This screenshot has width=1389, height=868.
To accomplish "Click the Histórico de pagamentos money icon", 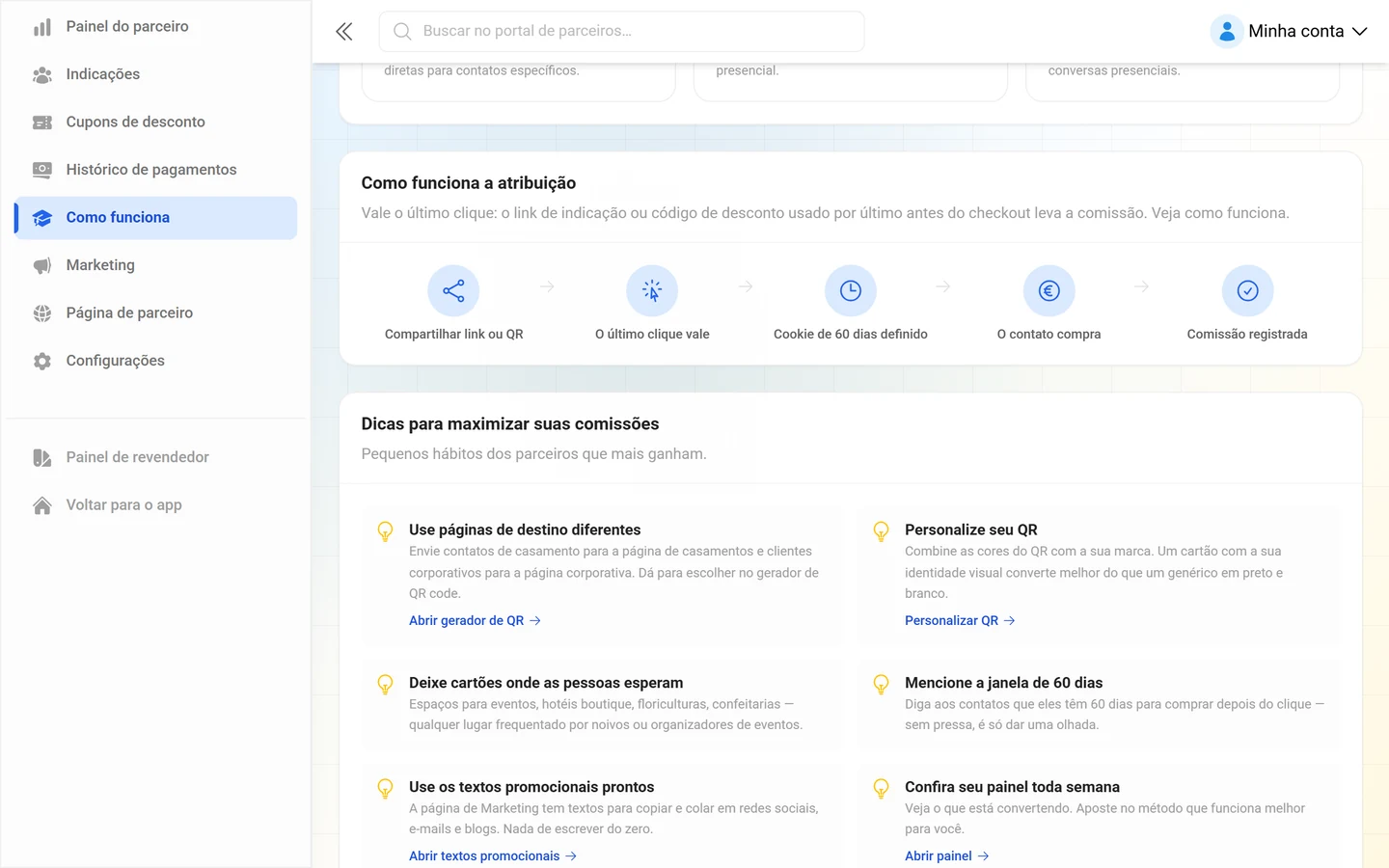I will coord(42,170).
